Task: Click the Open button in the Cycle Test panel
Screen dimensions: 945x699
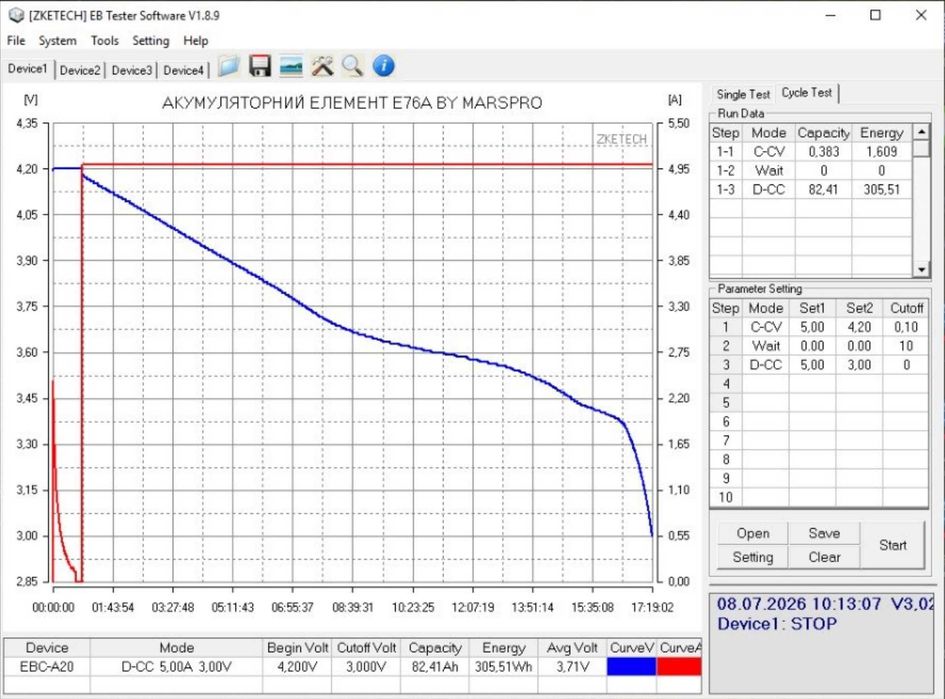Action: tap(753, 533)
